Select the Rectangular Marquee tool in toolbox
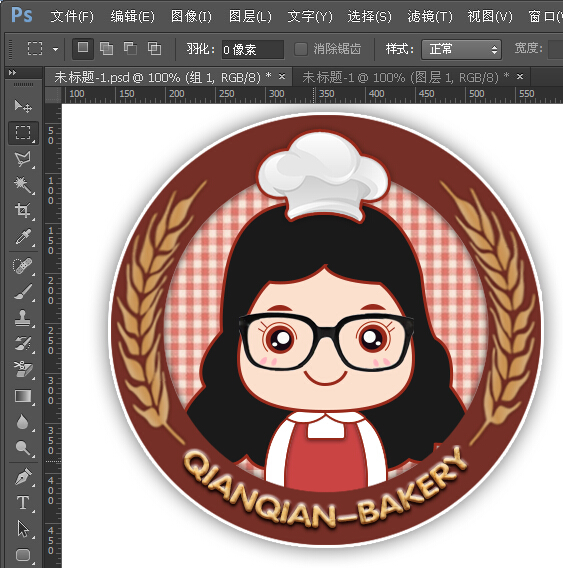The height and width of the screenshot is (568, 563). pos(23,133)
